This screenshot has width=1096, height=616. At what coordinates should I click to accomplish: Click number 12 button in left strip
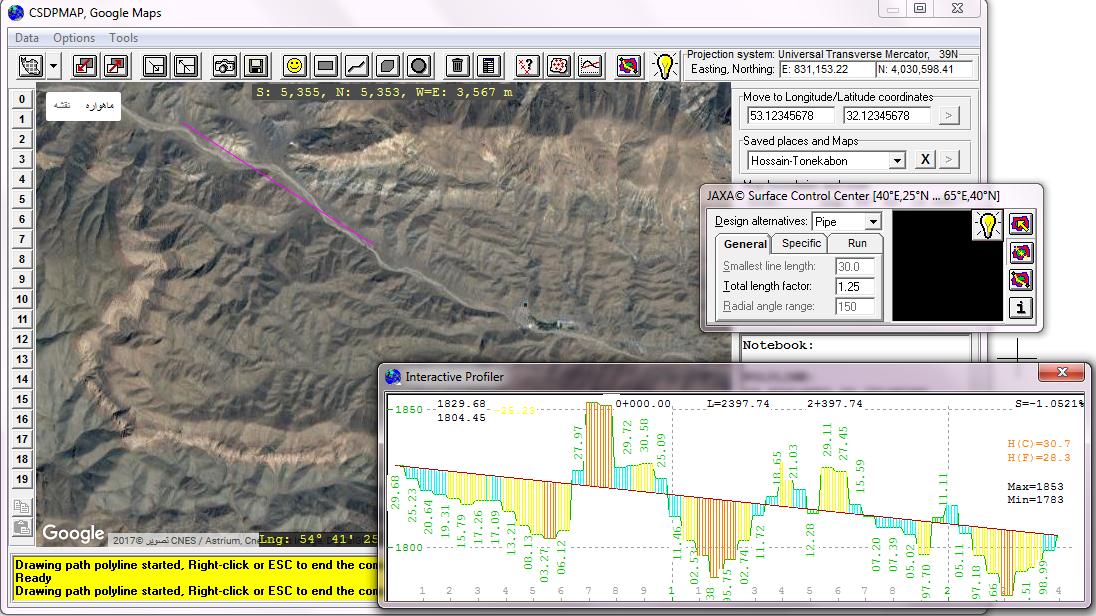pyautogui.click(x=22, y=339)
